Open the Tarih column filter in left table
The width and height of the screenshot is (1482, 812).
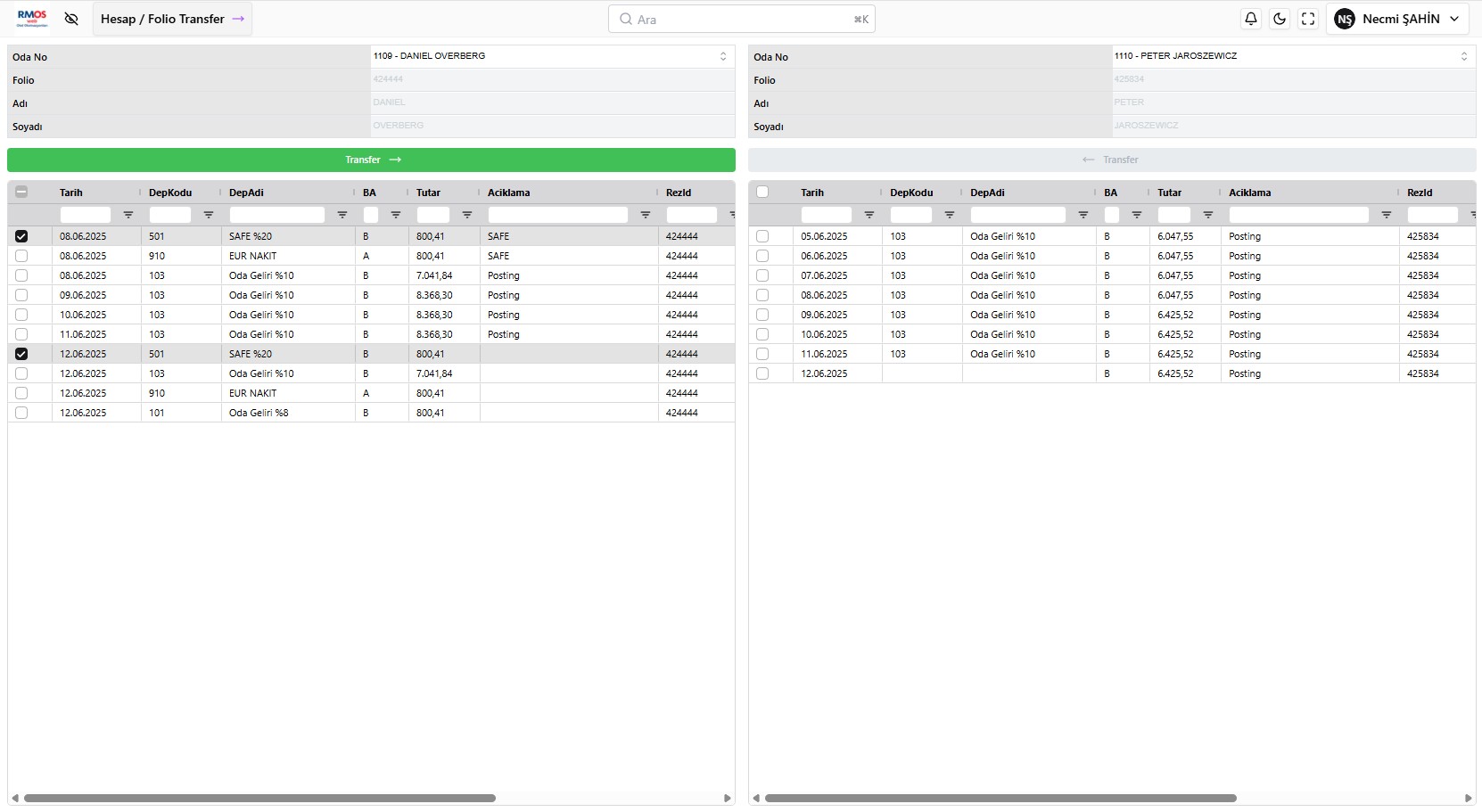coord(128,215)
